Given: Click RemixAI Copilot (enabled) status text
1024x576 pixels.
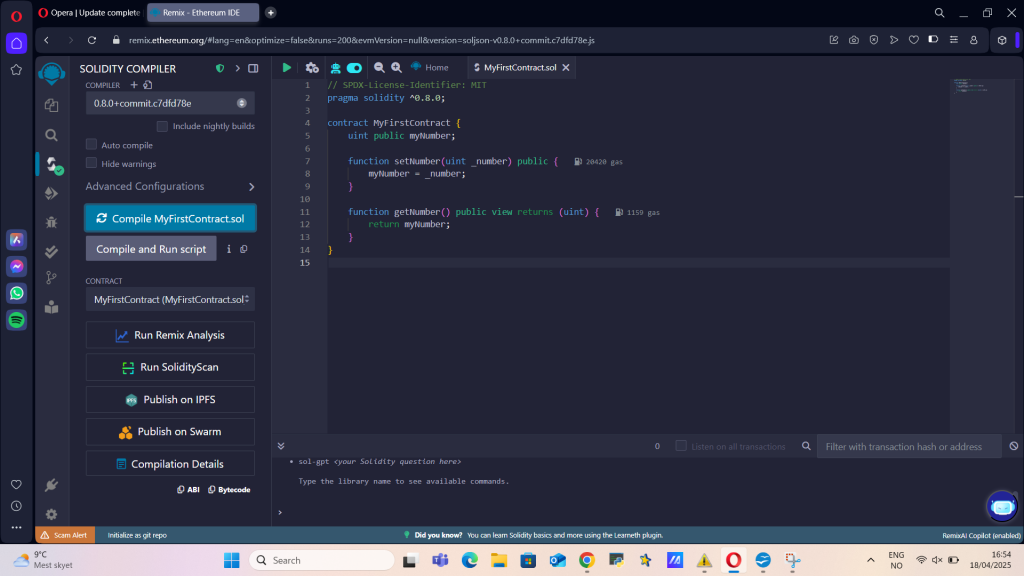Looking at the screenshot, I should (981, 535).
